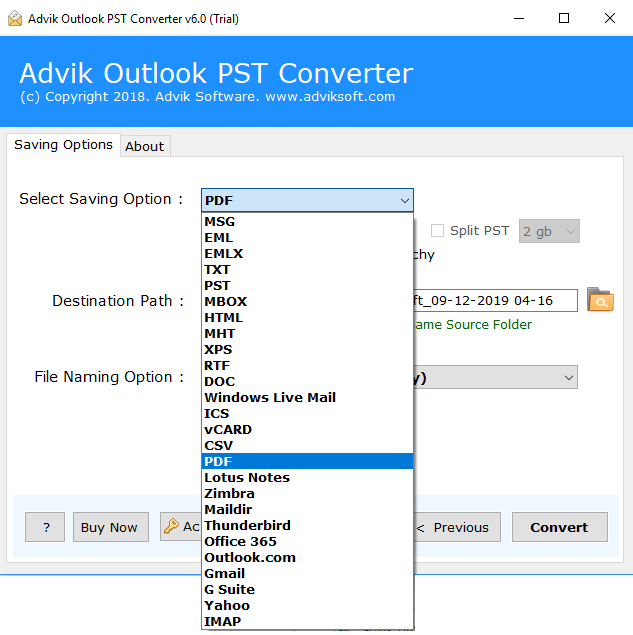The width and height of the screenshot is (633, 635).
Task: Choose Lotus Notes option
Action: click(307, 477)
